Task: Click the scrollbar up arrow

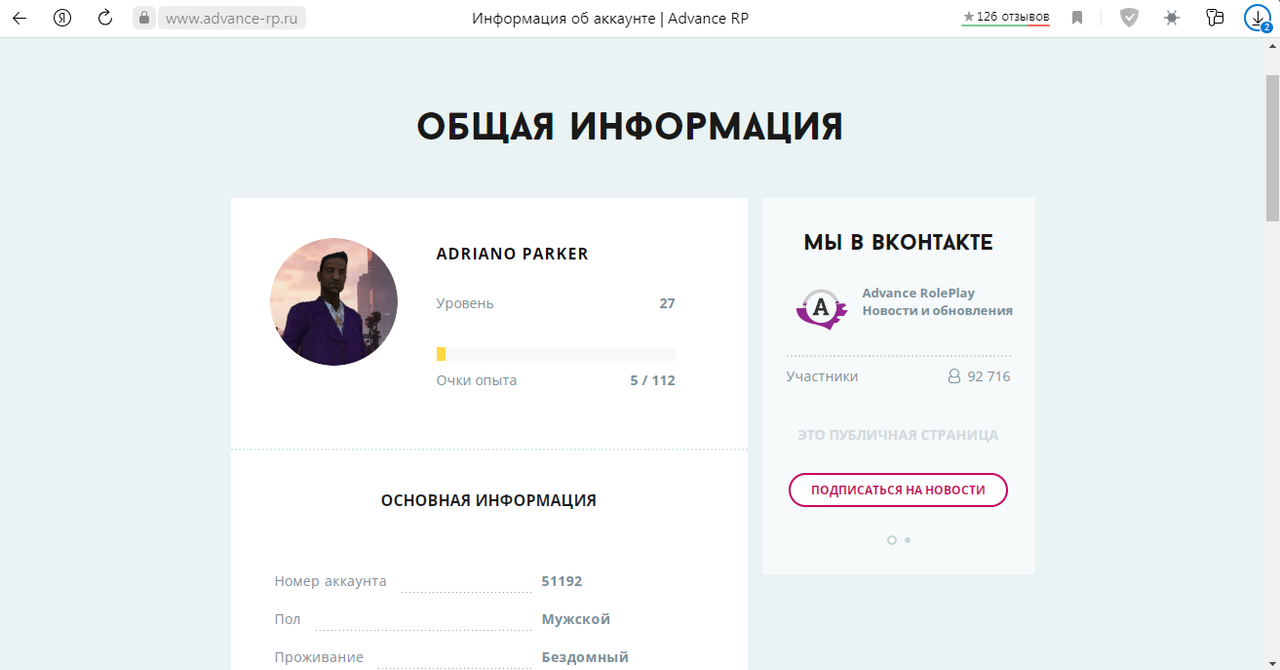Action: (1272, 44)
